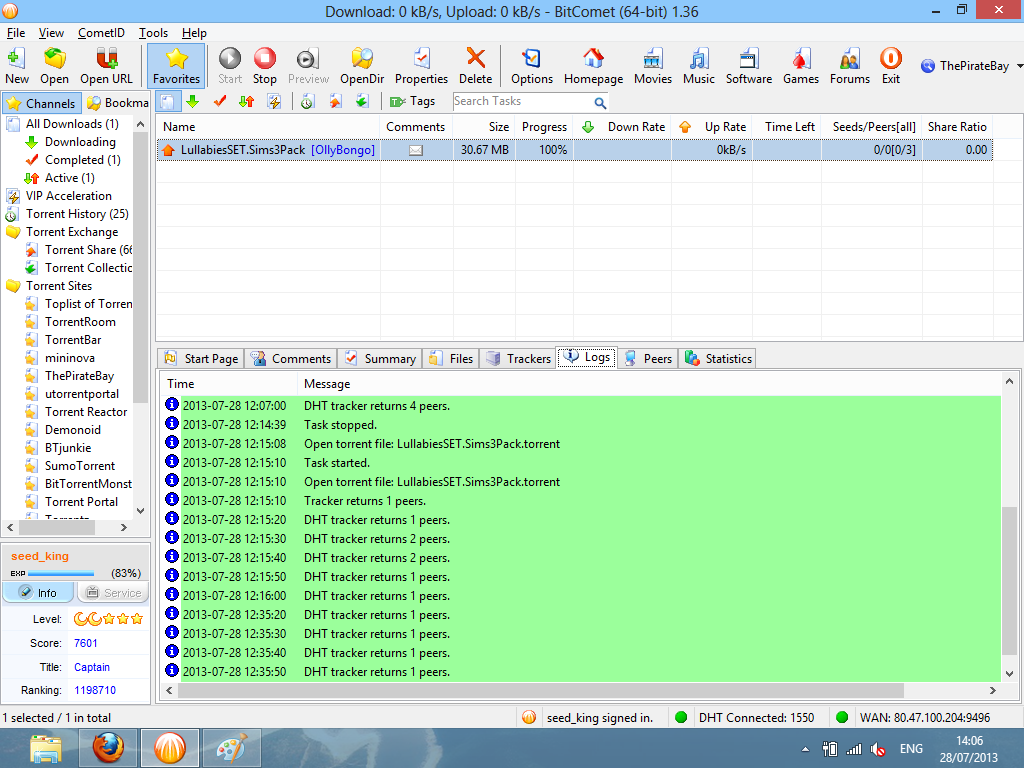This screenshot has width=1024, height=768.
Task: Switch to the Bookmarks tab
Action: coord(126,102)
